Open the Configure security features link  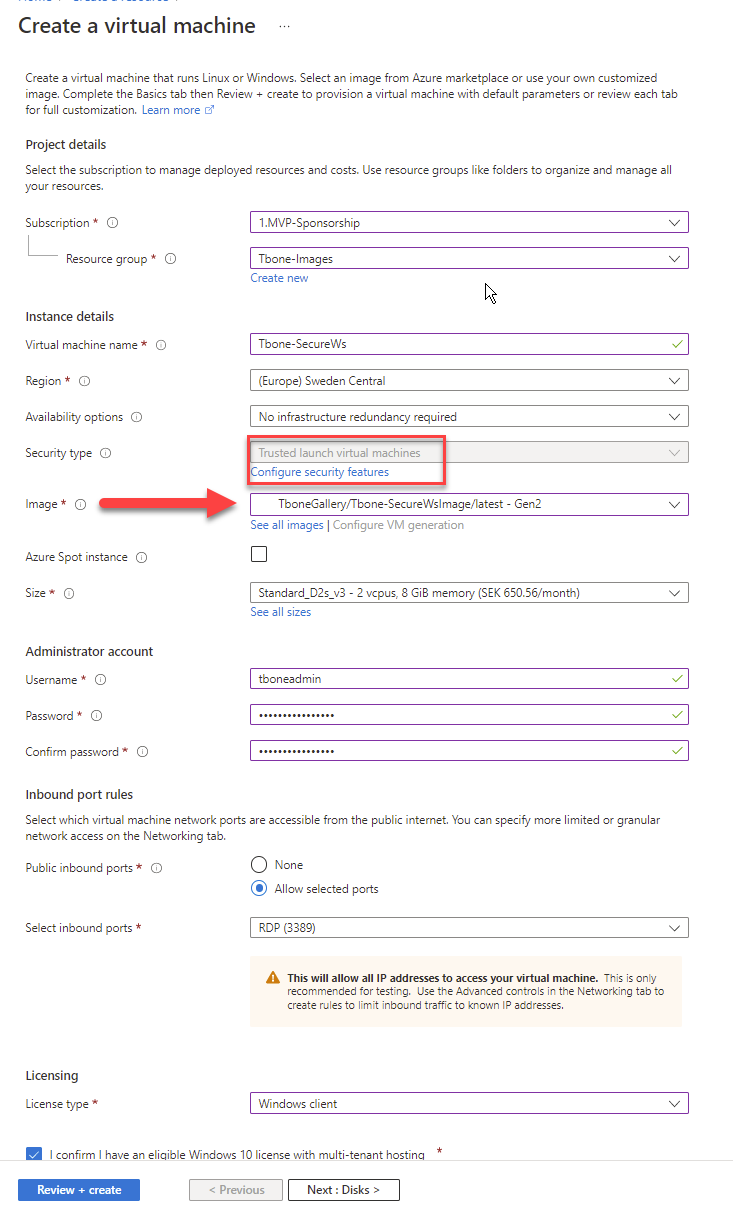tap(320, 472)
